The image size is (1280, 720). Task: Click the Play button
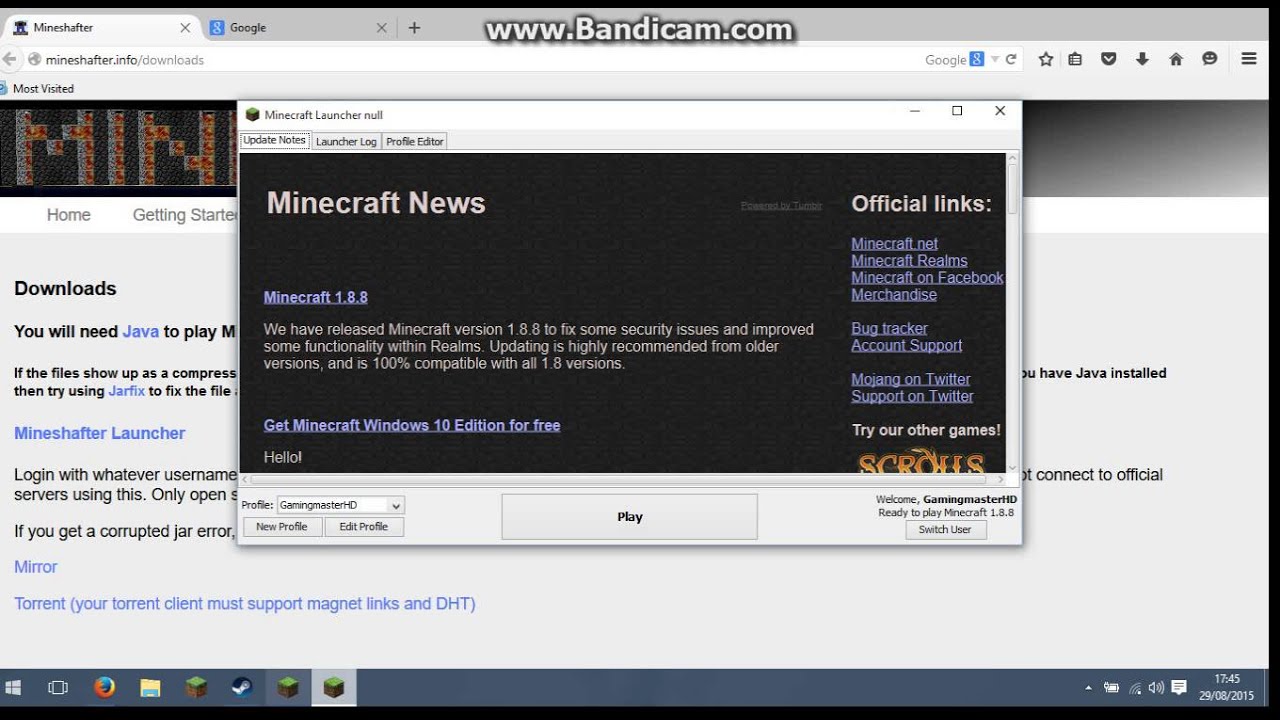(629, 517)
